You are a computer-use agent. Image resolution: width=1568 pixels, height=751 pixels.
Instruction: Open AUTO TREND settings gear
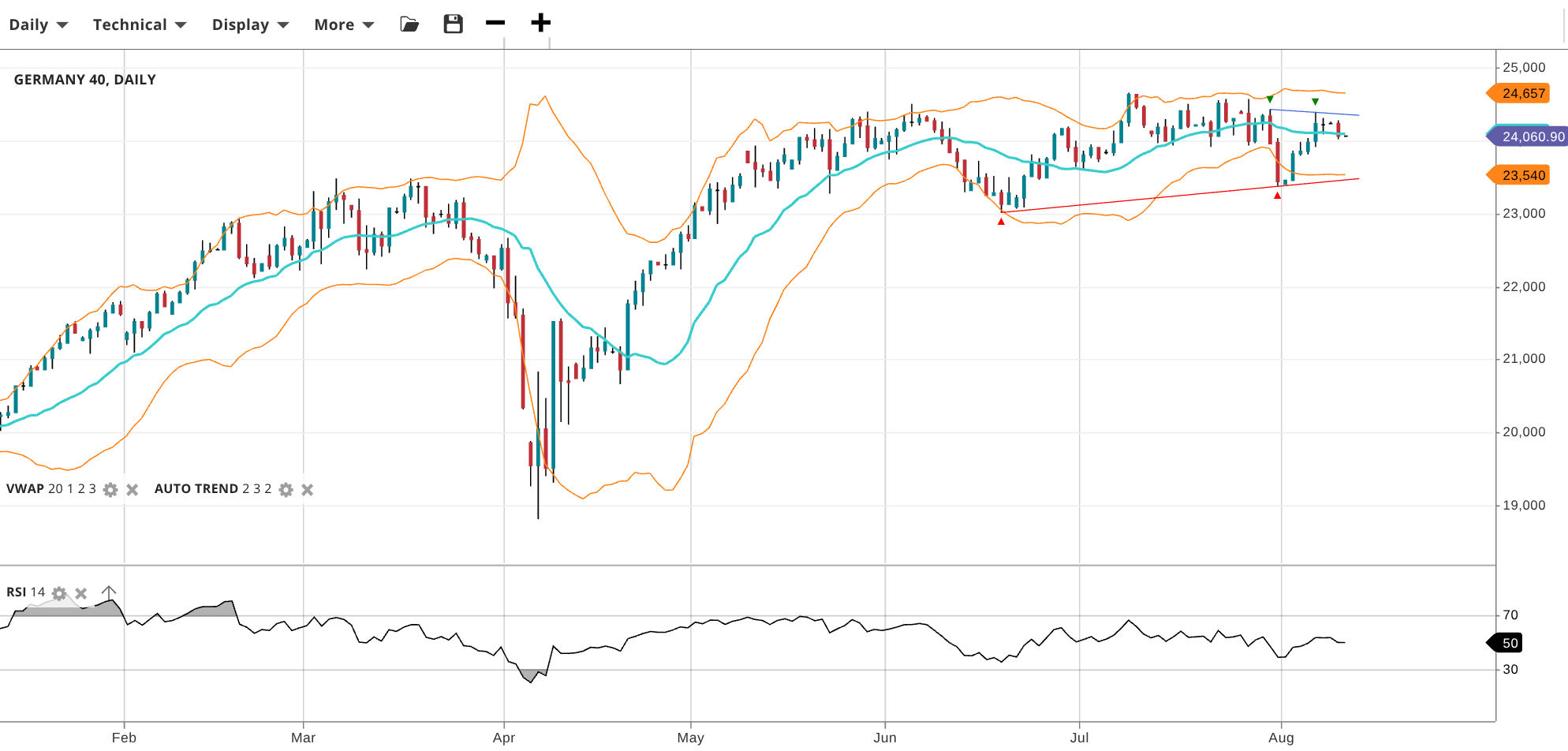pyautogui.click(x=286, y=490)
